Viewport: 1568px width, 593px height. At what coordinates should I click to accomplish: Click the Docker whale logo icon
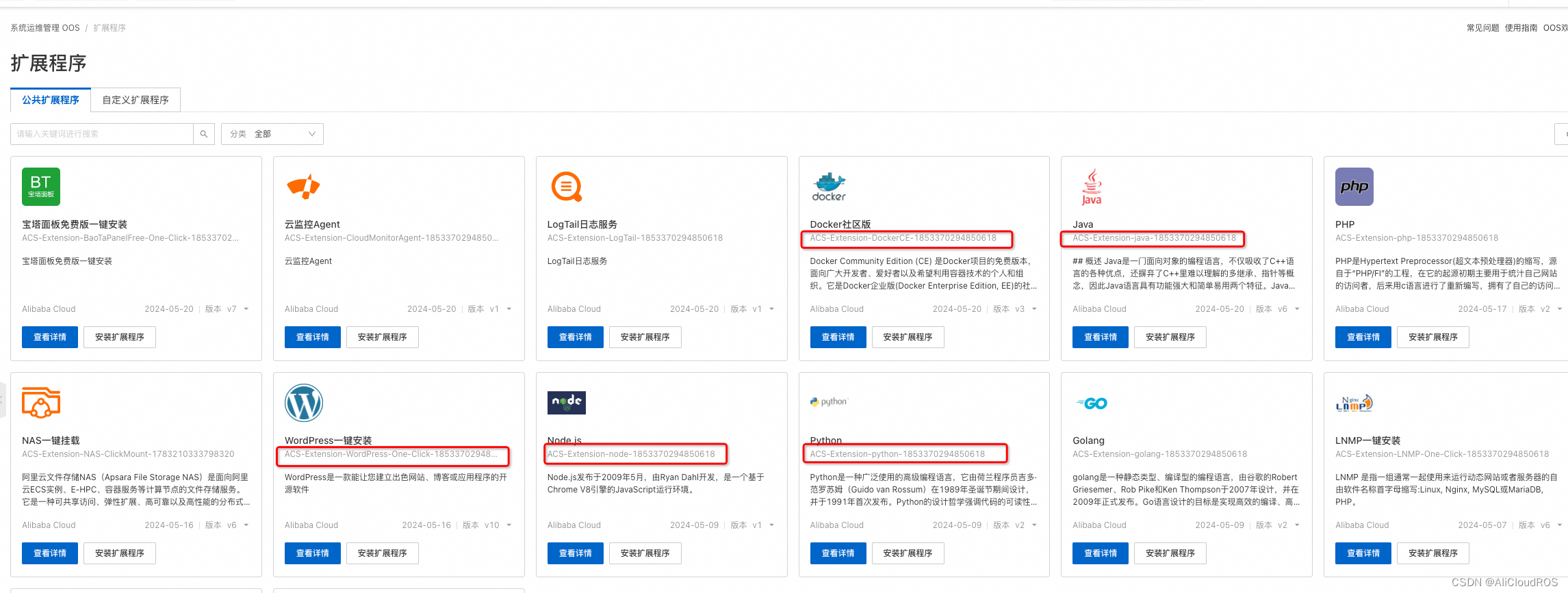pos(829,187)
